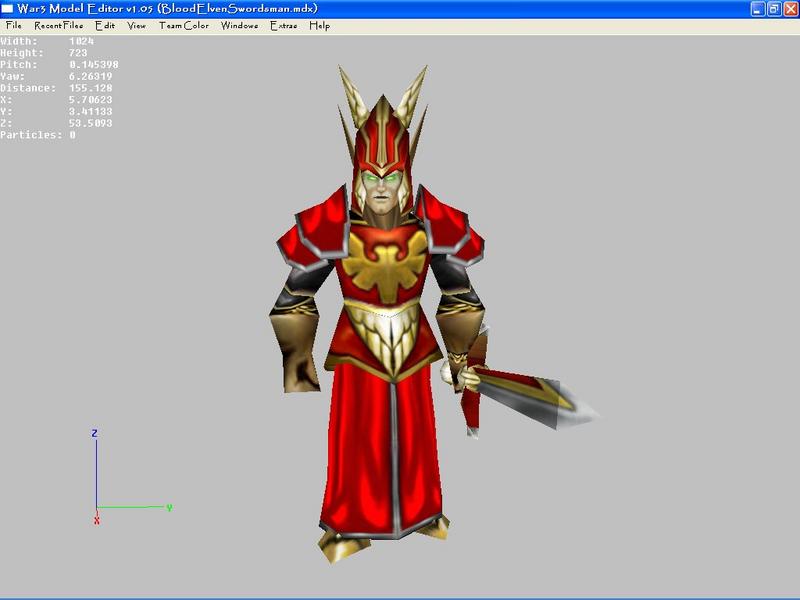800x600 pixels.
Task: Expand the Windows menu
Action: tap(239, 26)
